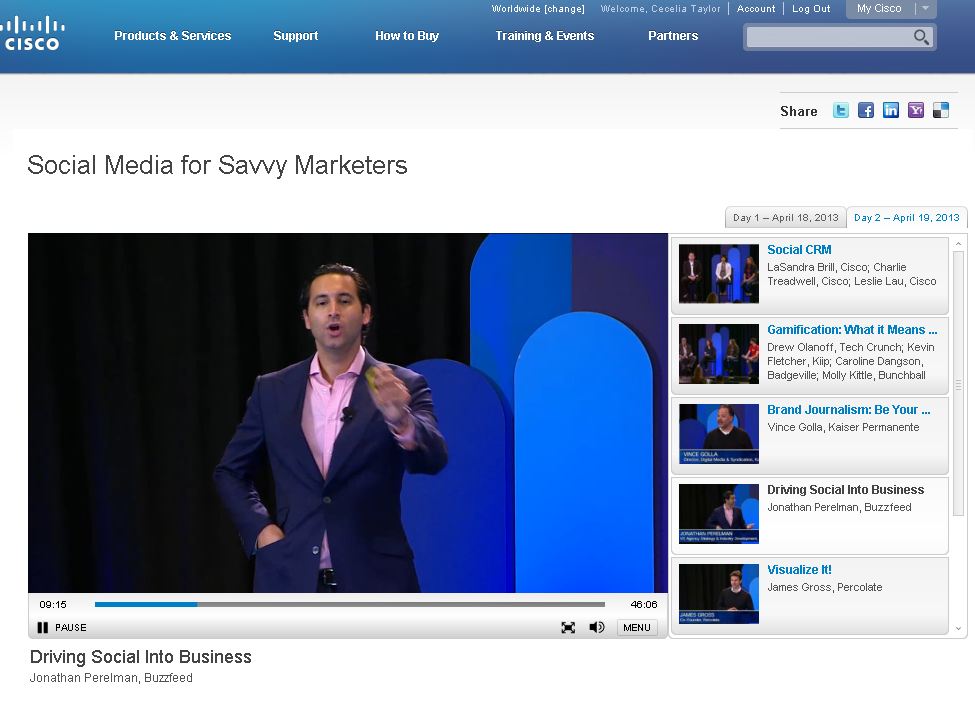Click Worldwide [change] link
Screen dimensions: 975x702
pyautogui.click(x=538, y=9)
